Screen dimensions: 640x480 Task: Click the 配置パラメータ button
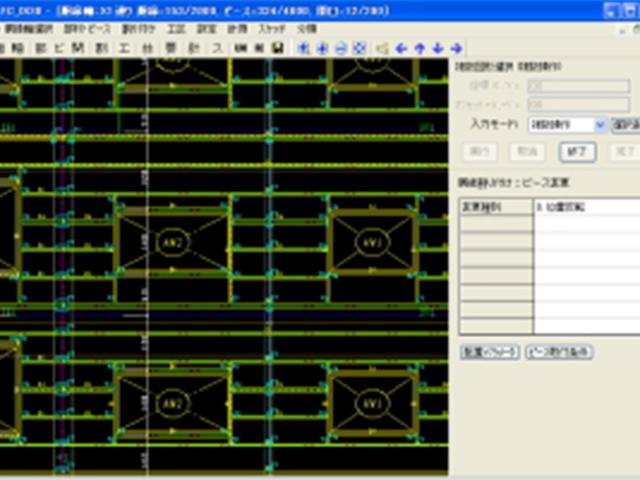coord(488,352)
